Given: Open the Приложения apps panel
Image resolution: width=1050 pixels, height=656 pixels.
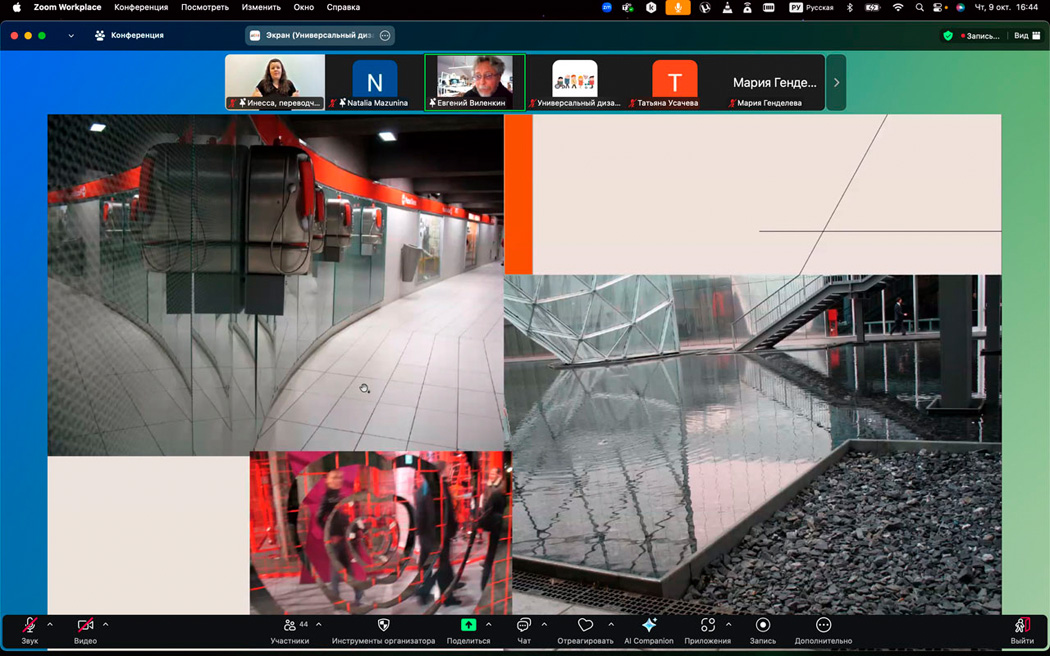Looking at the screenshot, I should (707, 630).
